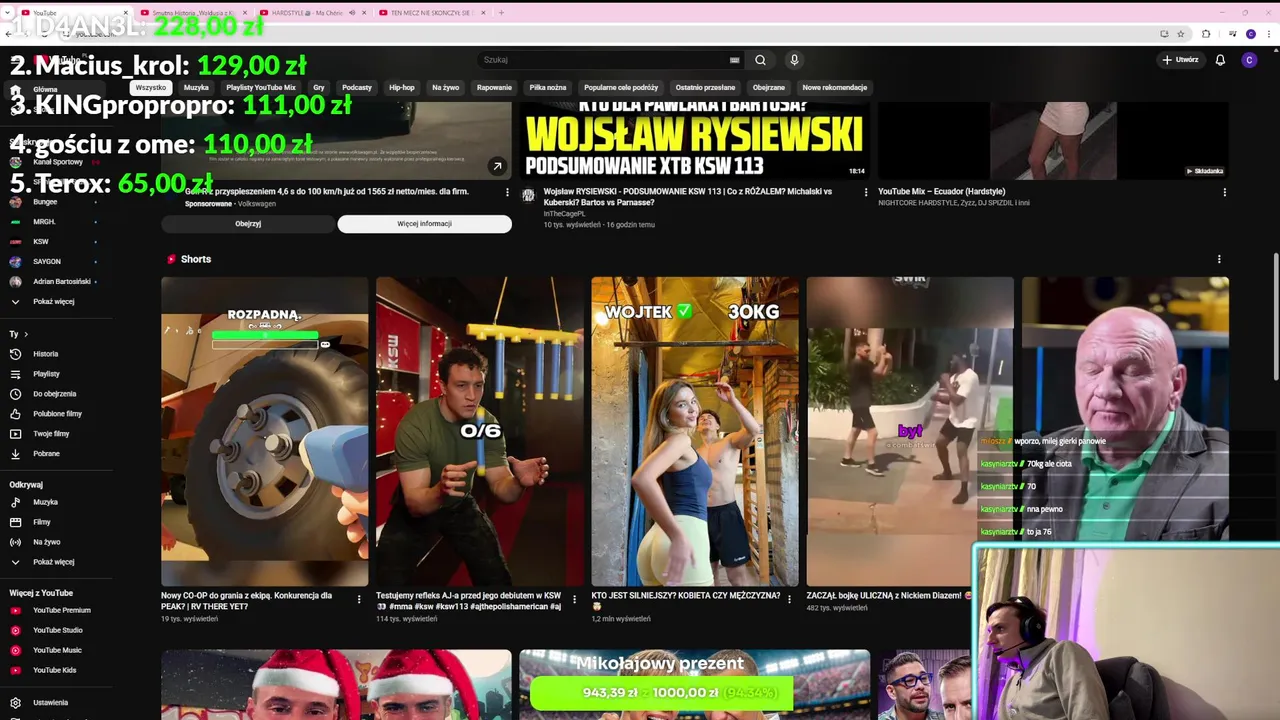Open options menu for YouTube Mix Ecuador
The width and height of the screenshot is (1280, 720).
pos(1224,192)
